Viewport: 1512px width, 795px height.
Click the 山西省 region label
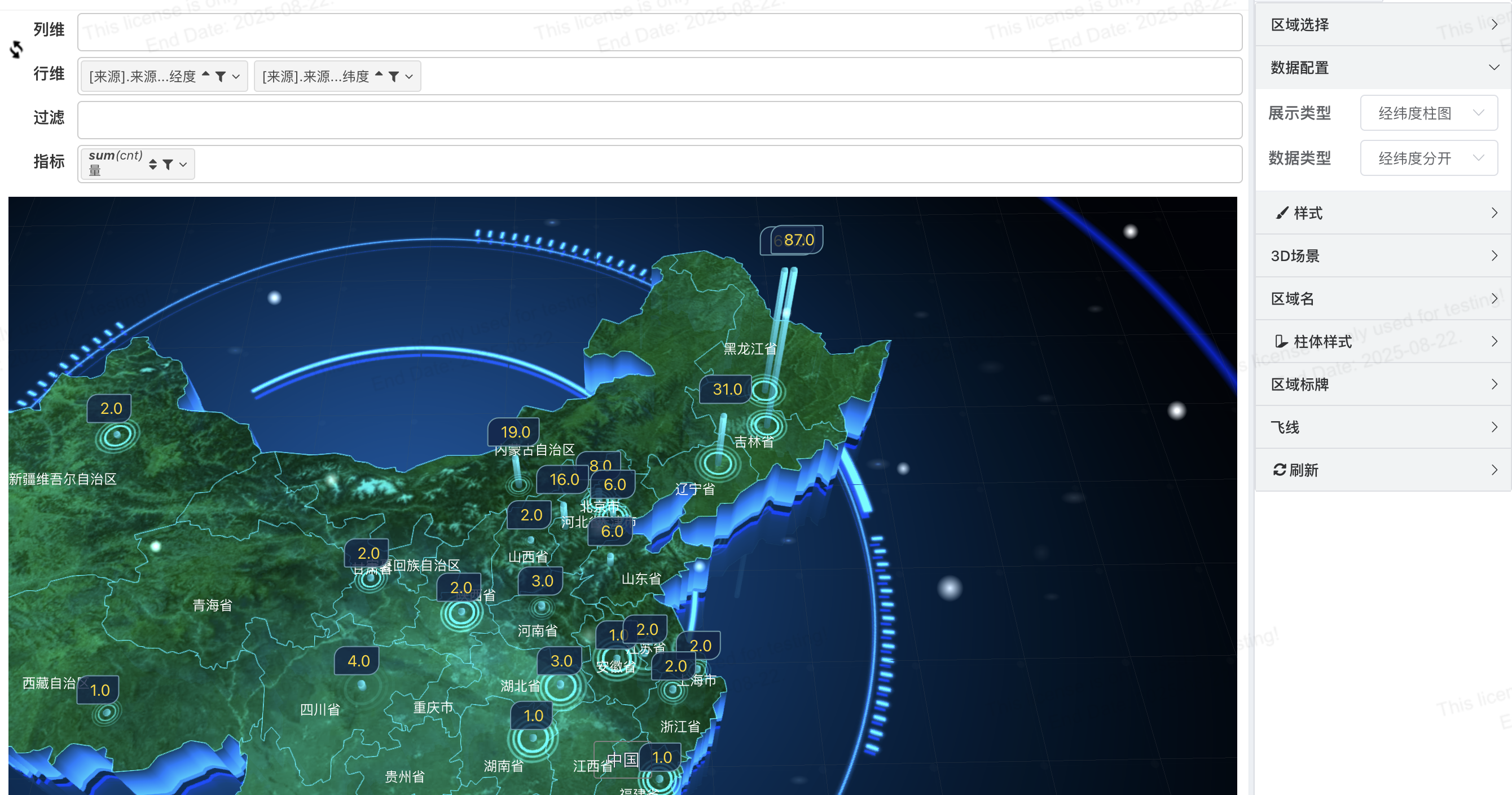528,557
